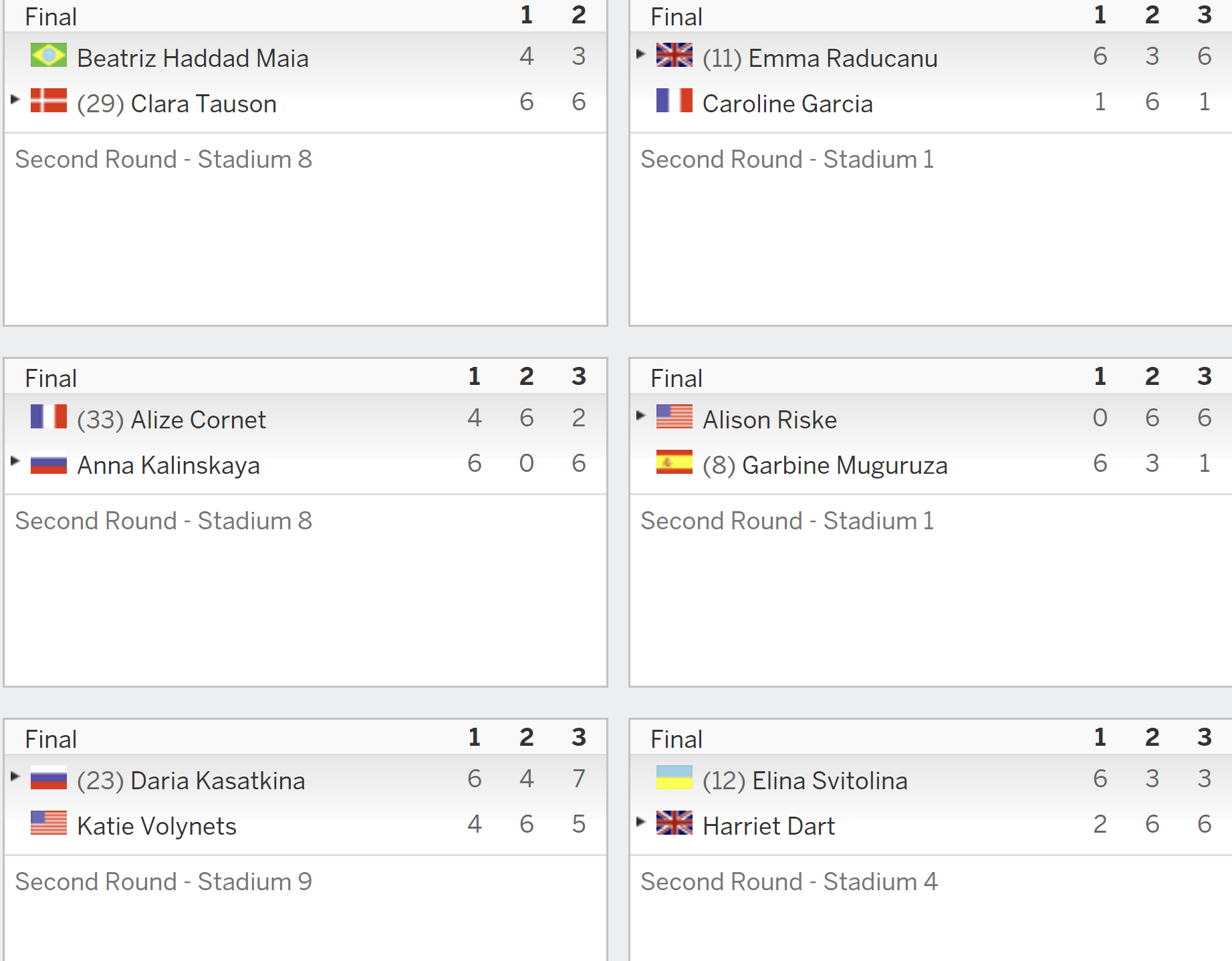Click the Spain flag beside Garbine Muguruza
Viewport: 1232px width, 961px height.
pyautogui.click(x=674, y=462)
